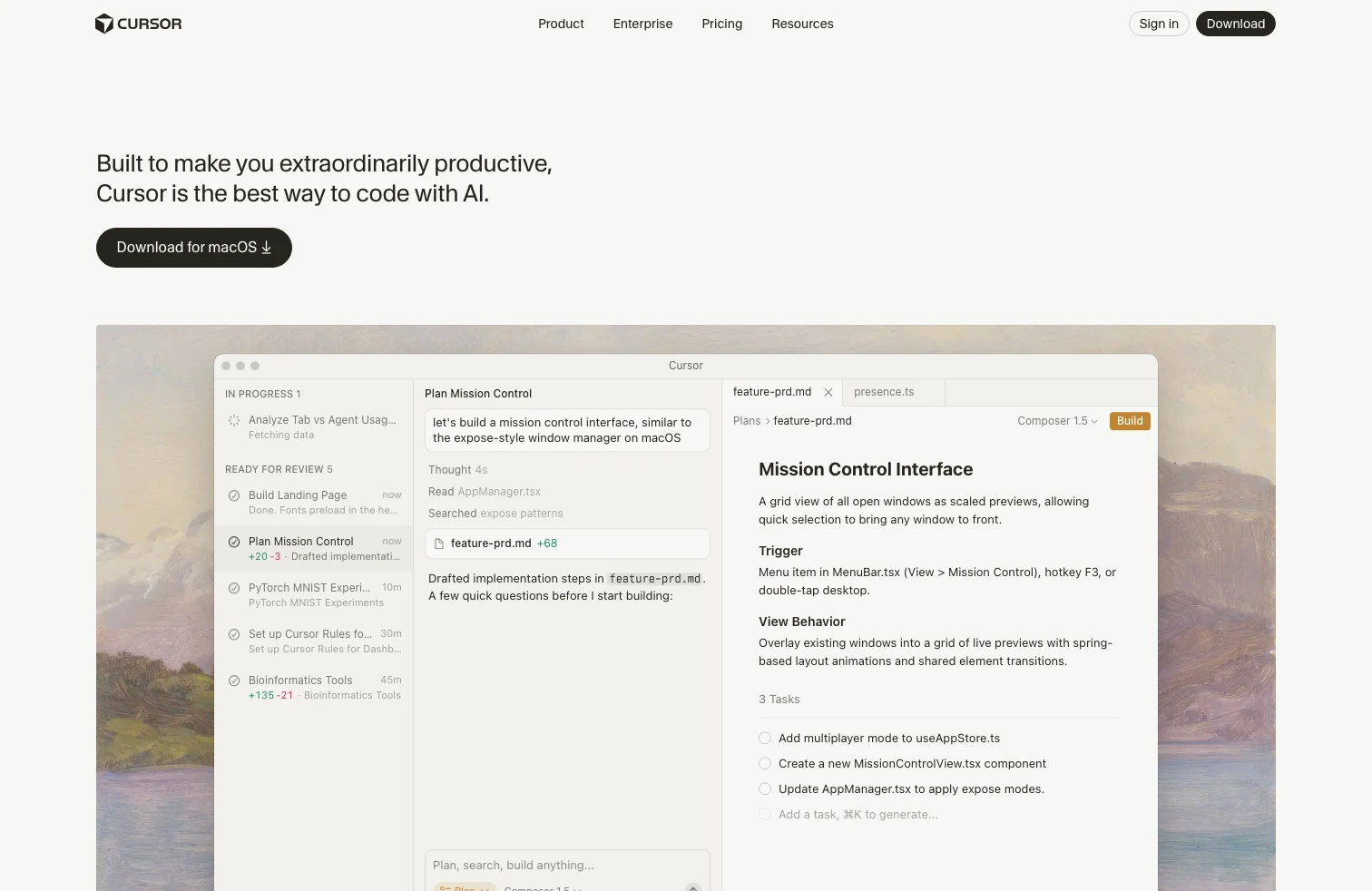Screen dimensions: 1372x891
Task: Open the Composer 1.5 model dropdown in editor header
Action: (1057, 421)
